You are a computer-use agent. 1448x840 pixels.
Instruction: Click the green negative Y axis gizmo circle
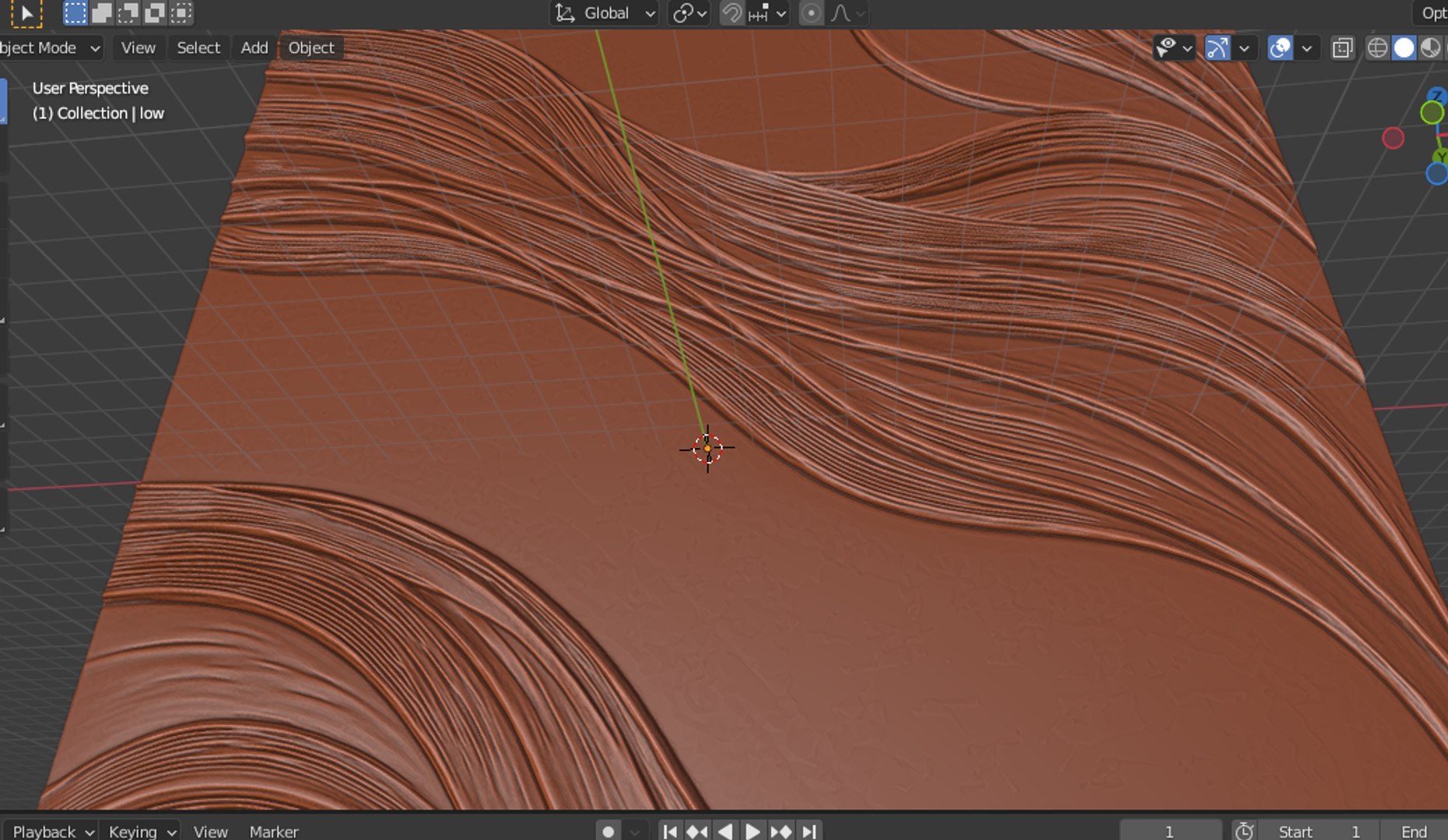[x=1432, y=114]
